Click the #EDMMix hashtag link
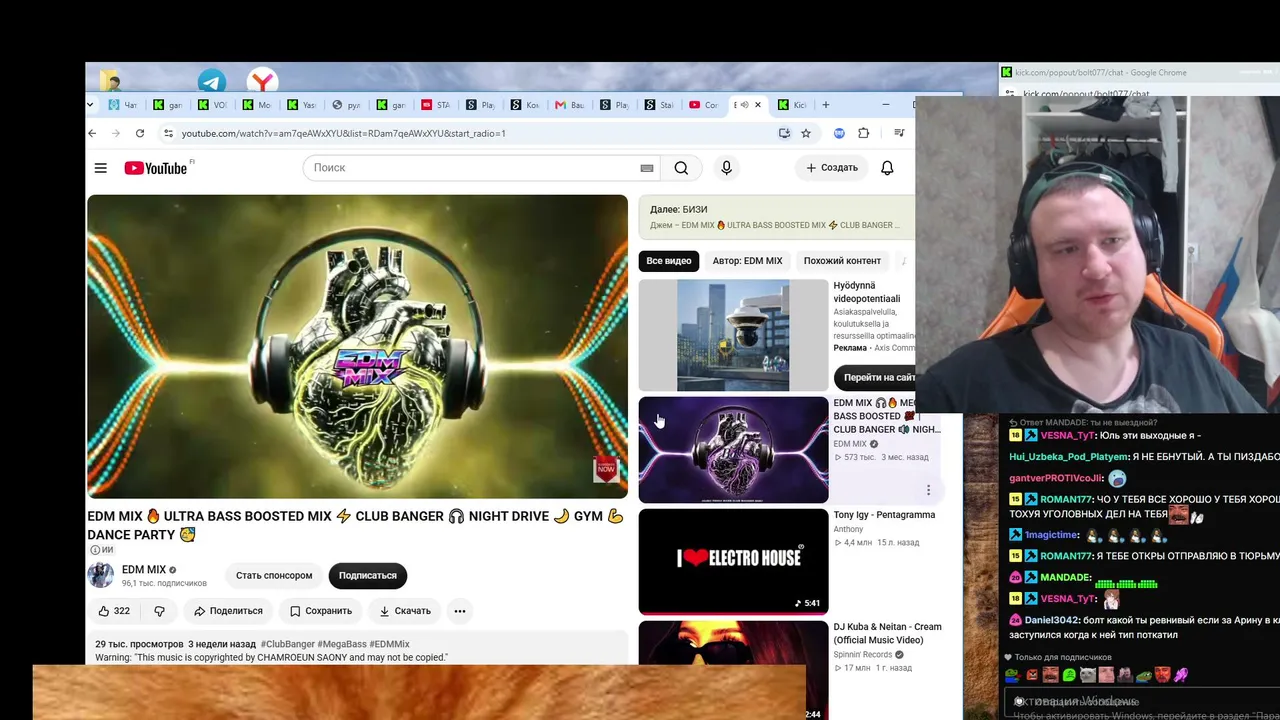 (x=390, y=644)
